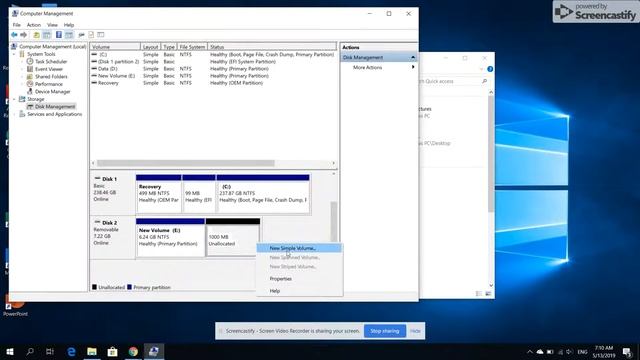The image size is (640, 360).
Task: Sort by the Status column header
Action: (272, 47)
